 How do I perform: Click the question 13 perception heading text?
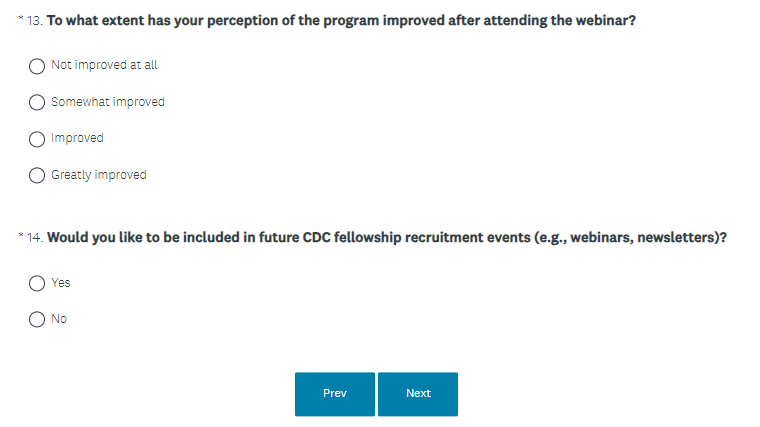tap(340, 21)
